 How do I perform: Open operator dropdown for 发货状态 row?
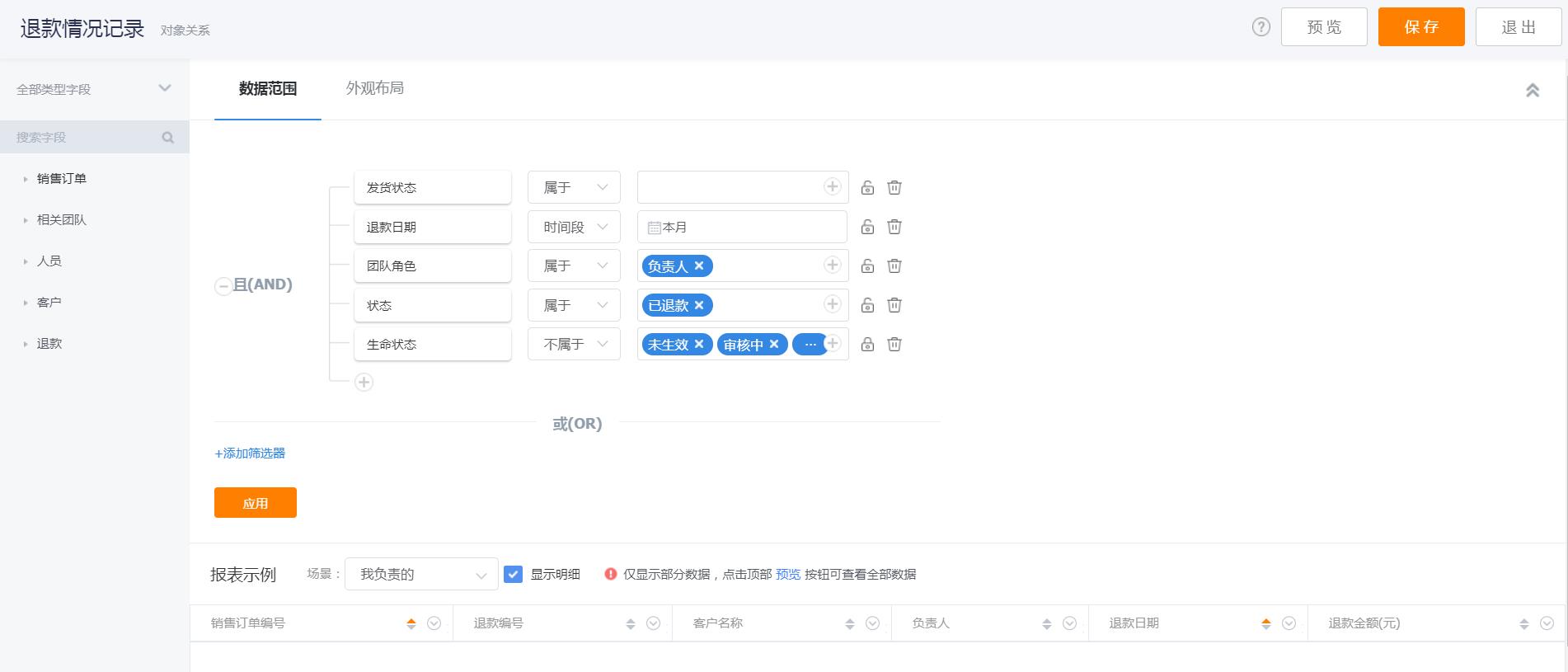(574, 188)
